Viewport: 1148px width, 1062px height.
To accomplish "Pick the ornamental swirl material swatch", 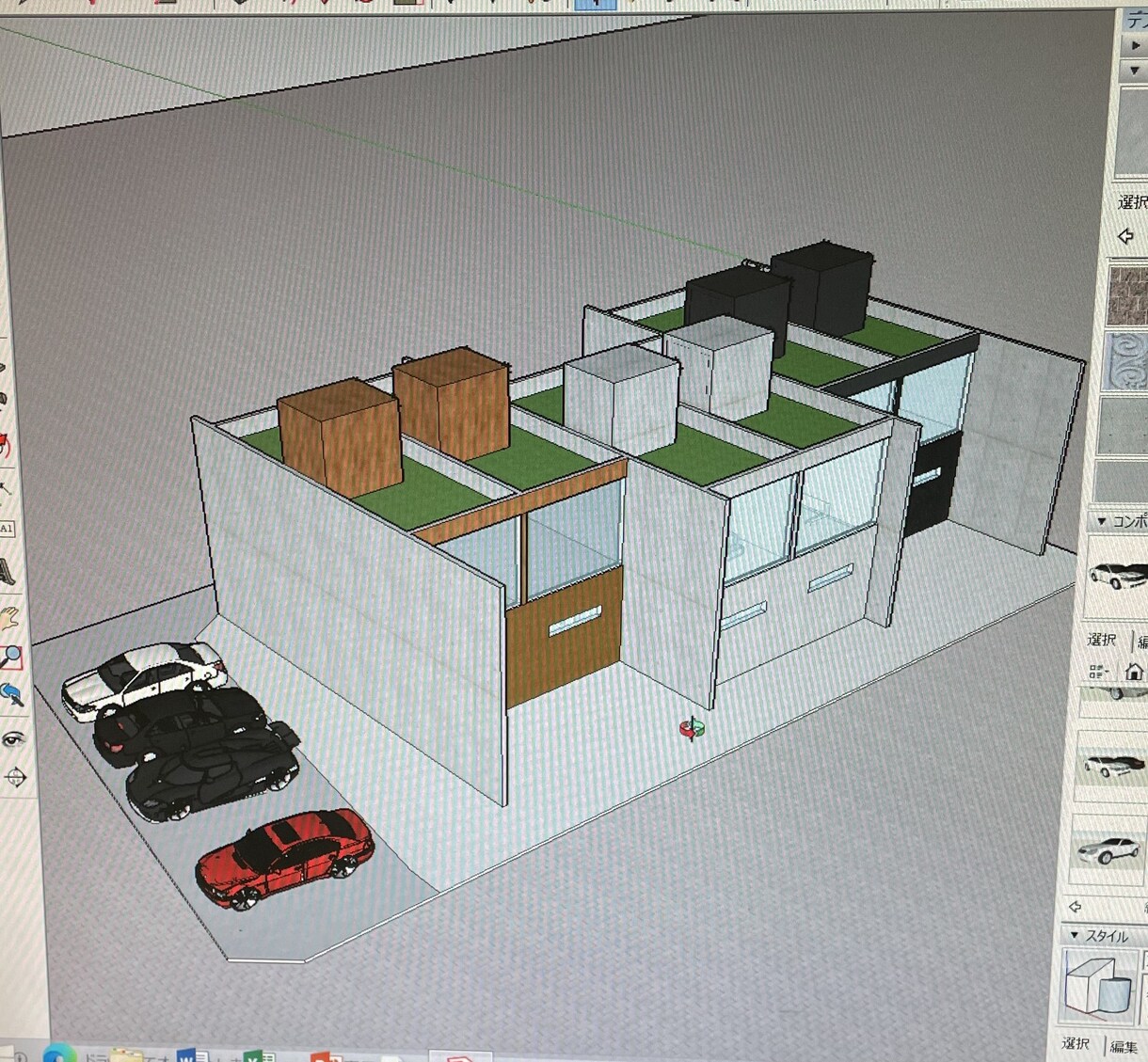I will click(1124, 360).
